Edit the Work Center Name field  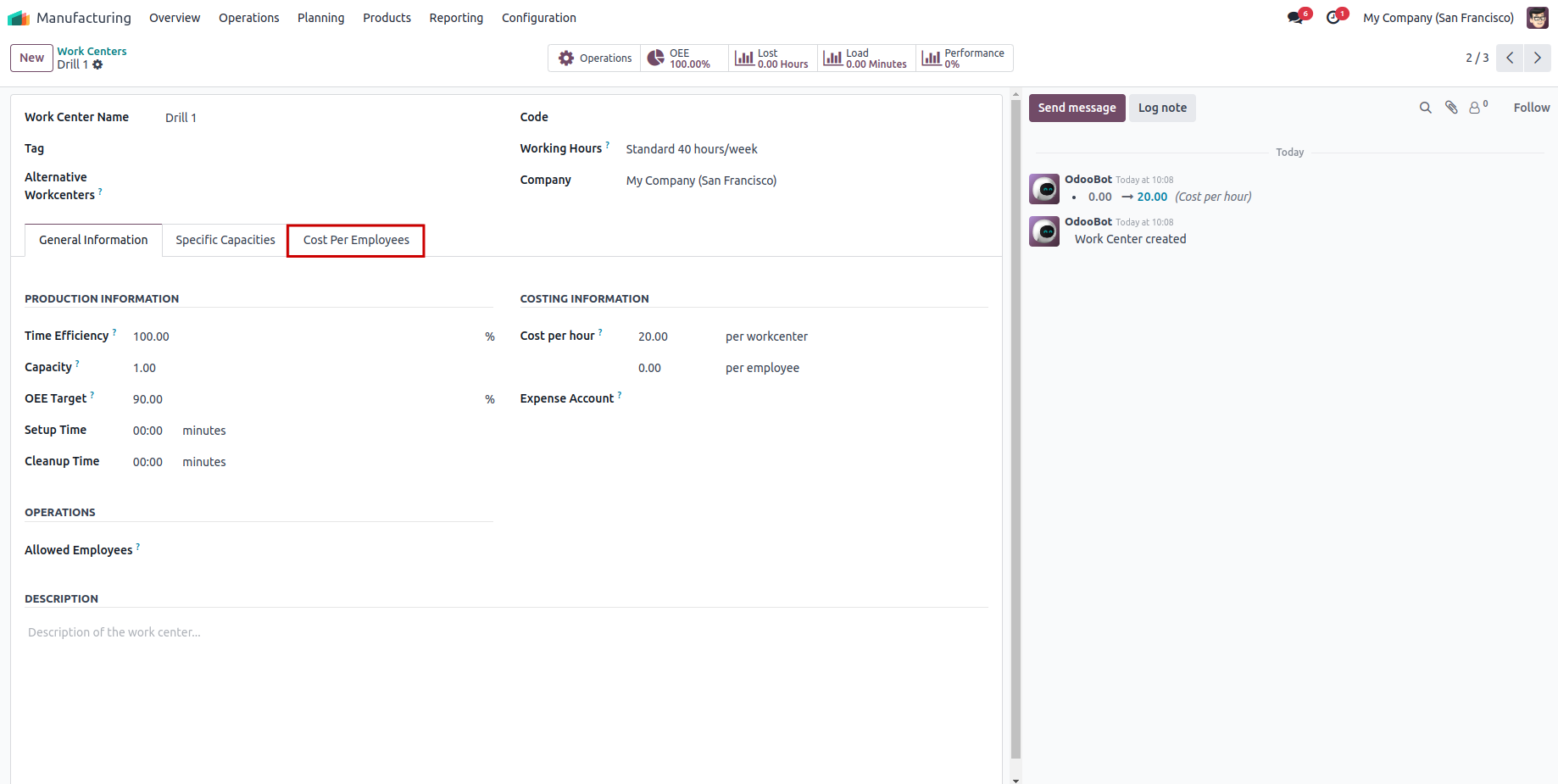click(x=331, y=118)
